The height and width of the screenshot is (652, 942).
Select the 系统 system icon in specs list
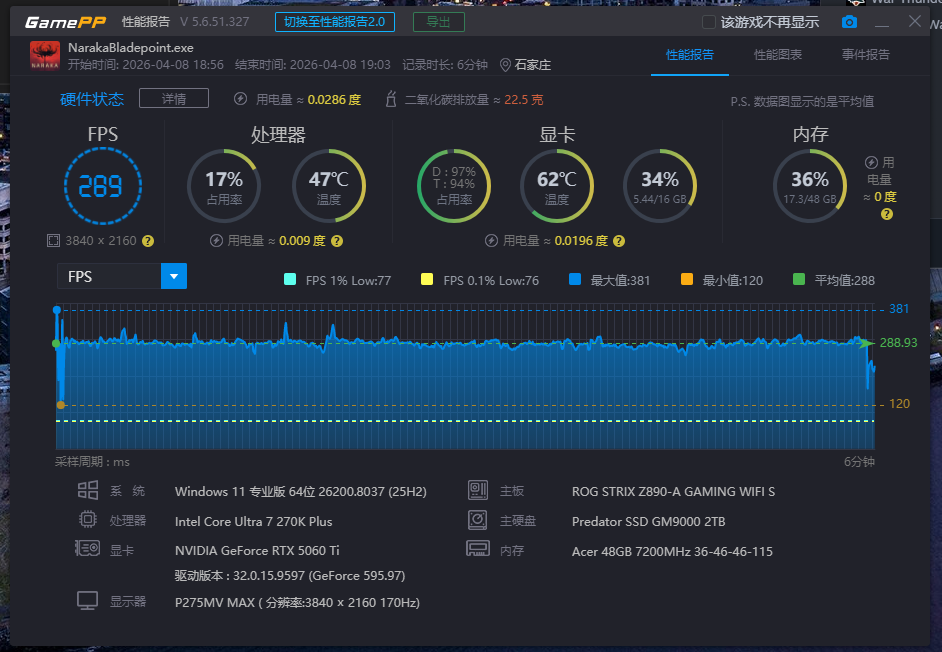pos(88,490)
